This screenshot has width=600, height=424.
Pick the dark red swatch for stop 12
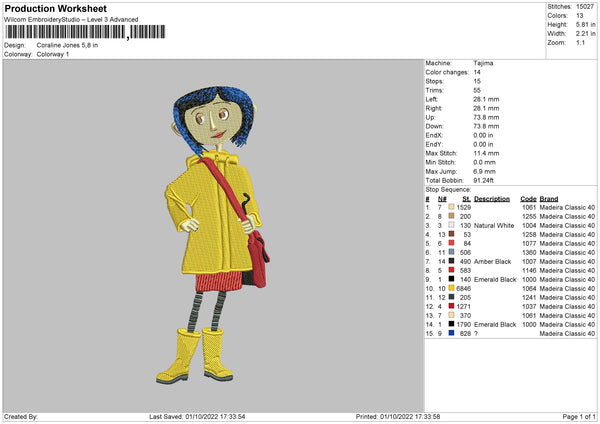[451, 306]
